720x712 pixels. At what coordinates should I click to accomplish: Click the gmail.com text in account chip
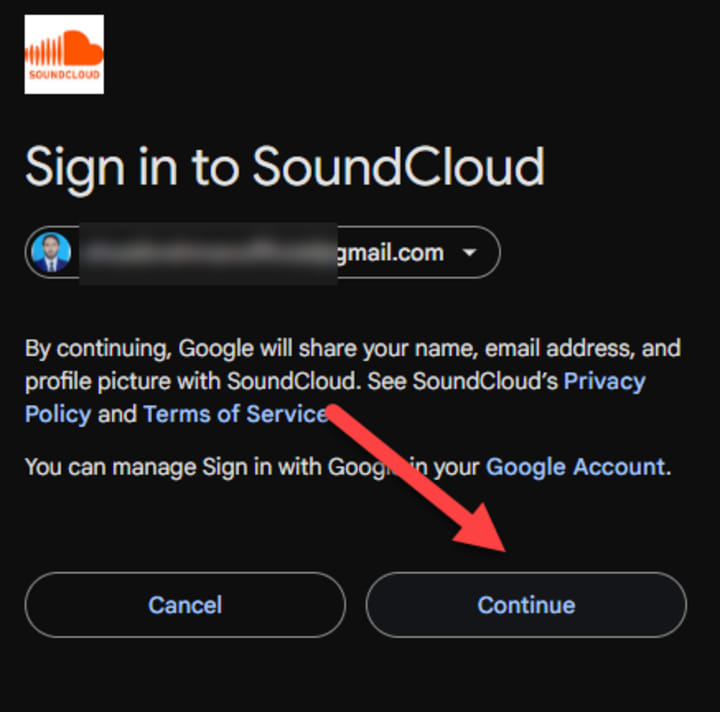(x=391, y=253)
